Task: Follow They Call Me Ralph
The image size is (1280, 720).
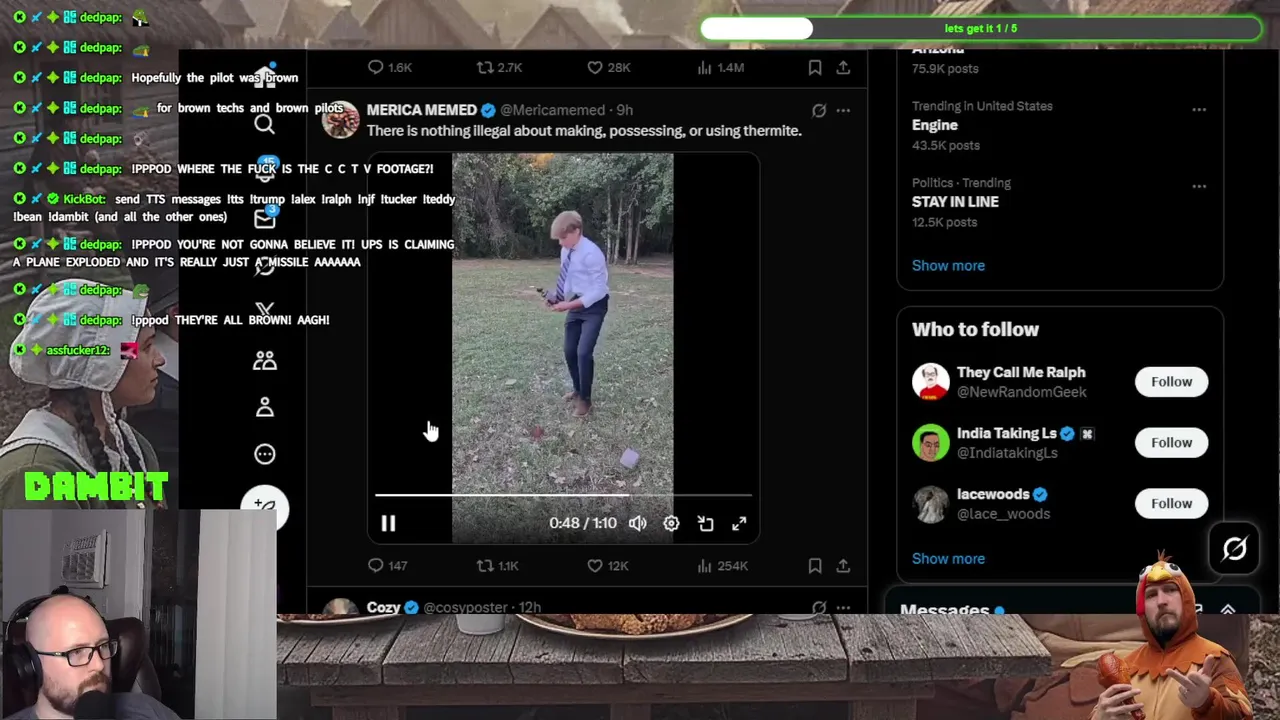Action: tap(1171, 381)
